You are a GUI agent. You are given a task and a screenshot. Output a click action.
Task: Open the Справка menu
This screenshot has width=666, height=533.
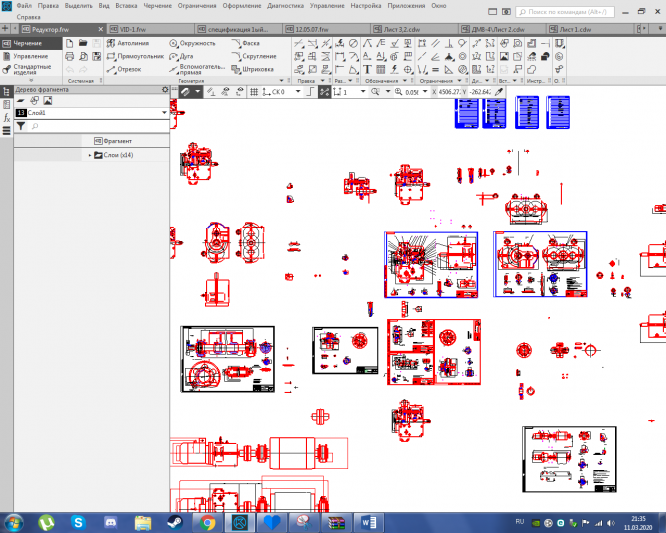coord(28,17)
